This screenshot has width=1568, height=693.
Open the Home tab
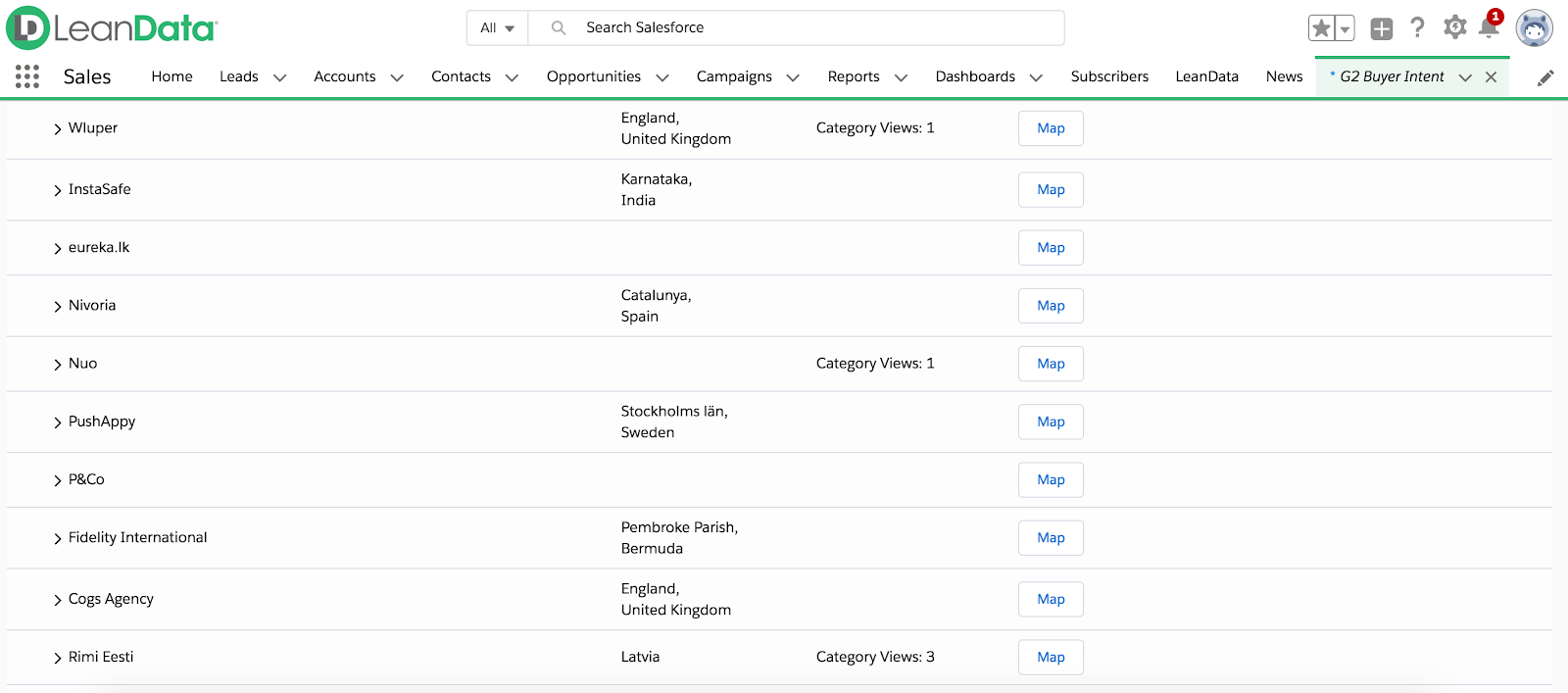pos(171,76)
